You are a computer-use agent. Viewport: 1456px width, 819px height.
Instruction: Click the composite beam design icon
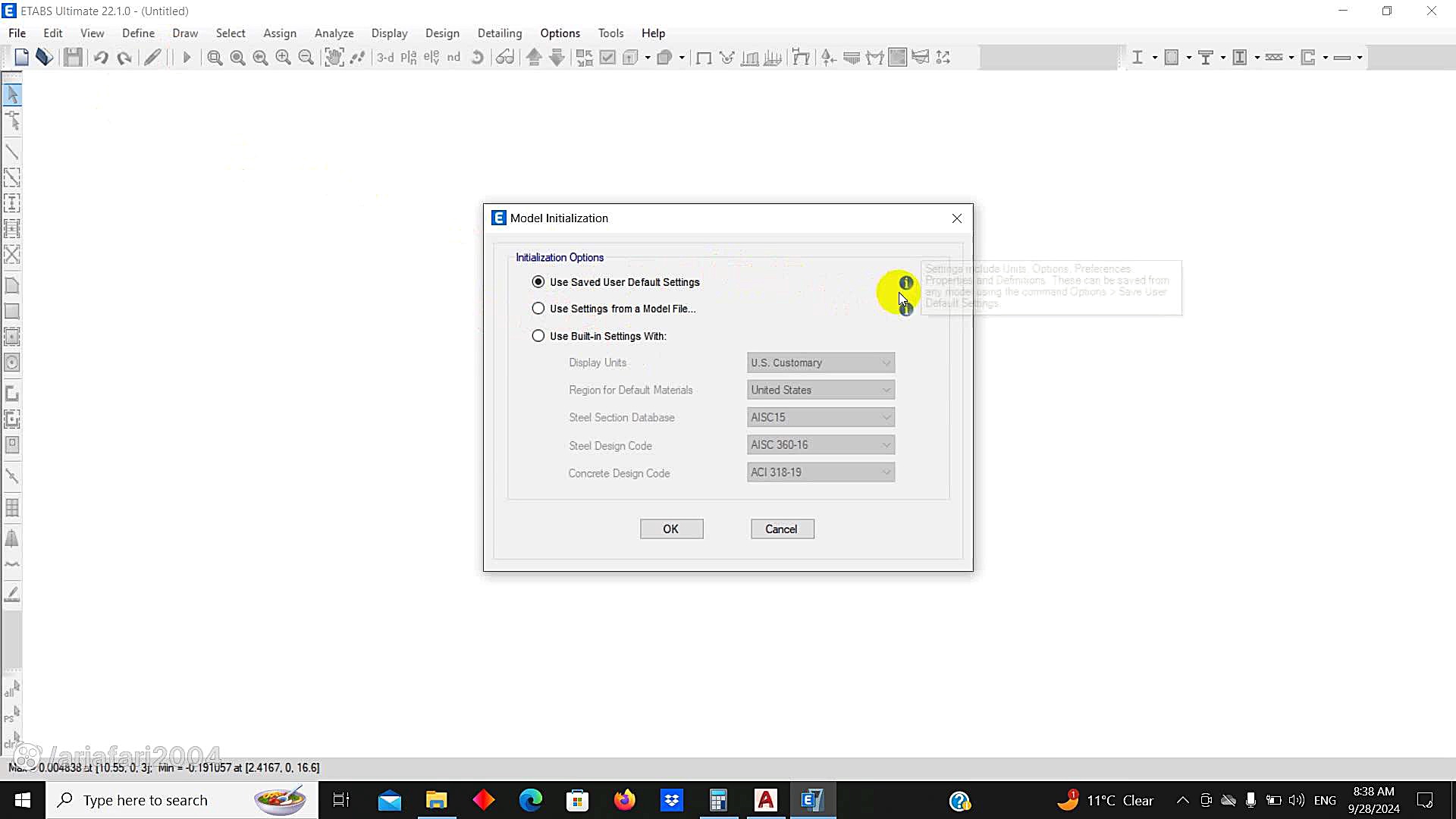point(1206,58)
